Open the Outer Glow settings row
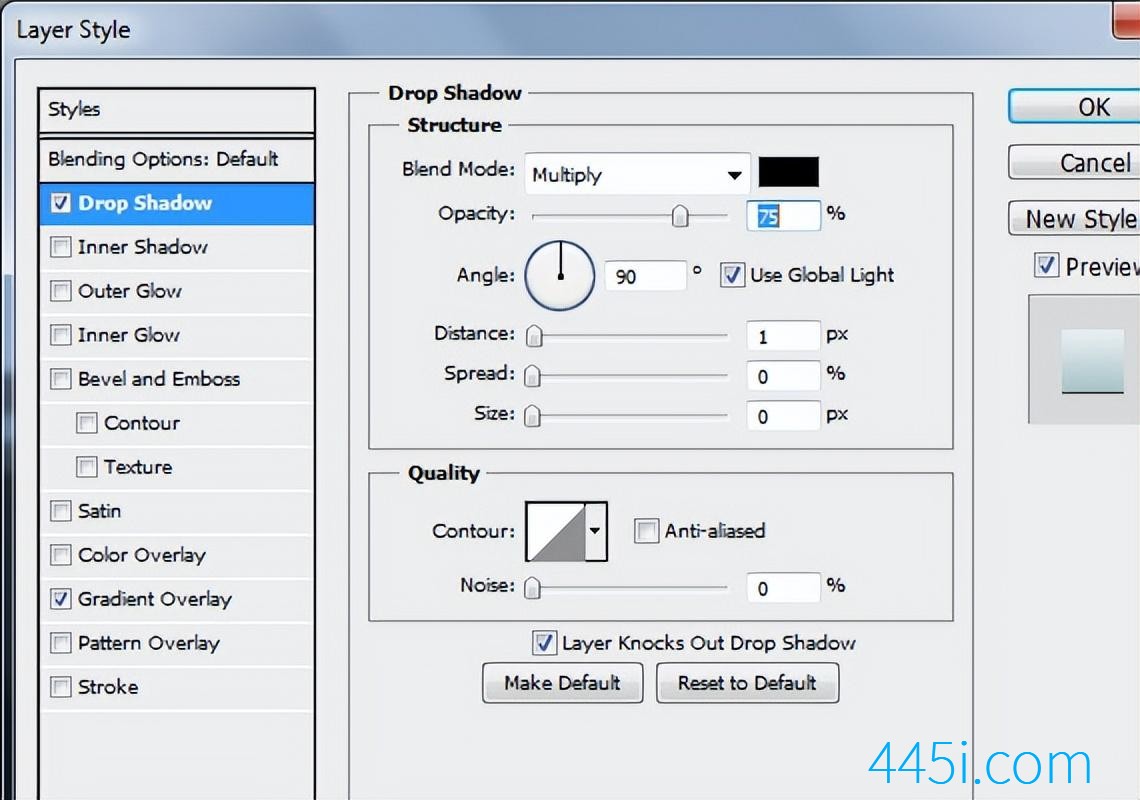Image resolution: width=1140 pixels, height=800 pixels. click(x=177, y=291)
